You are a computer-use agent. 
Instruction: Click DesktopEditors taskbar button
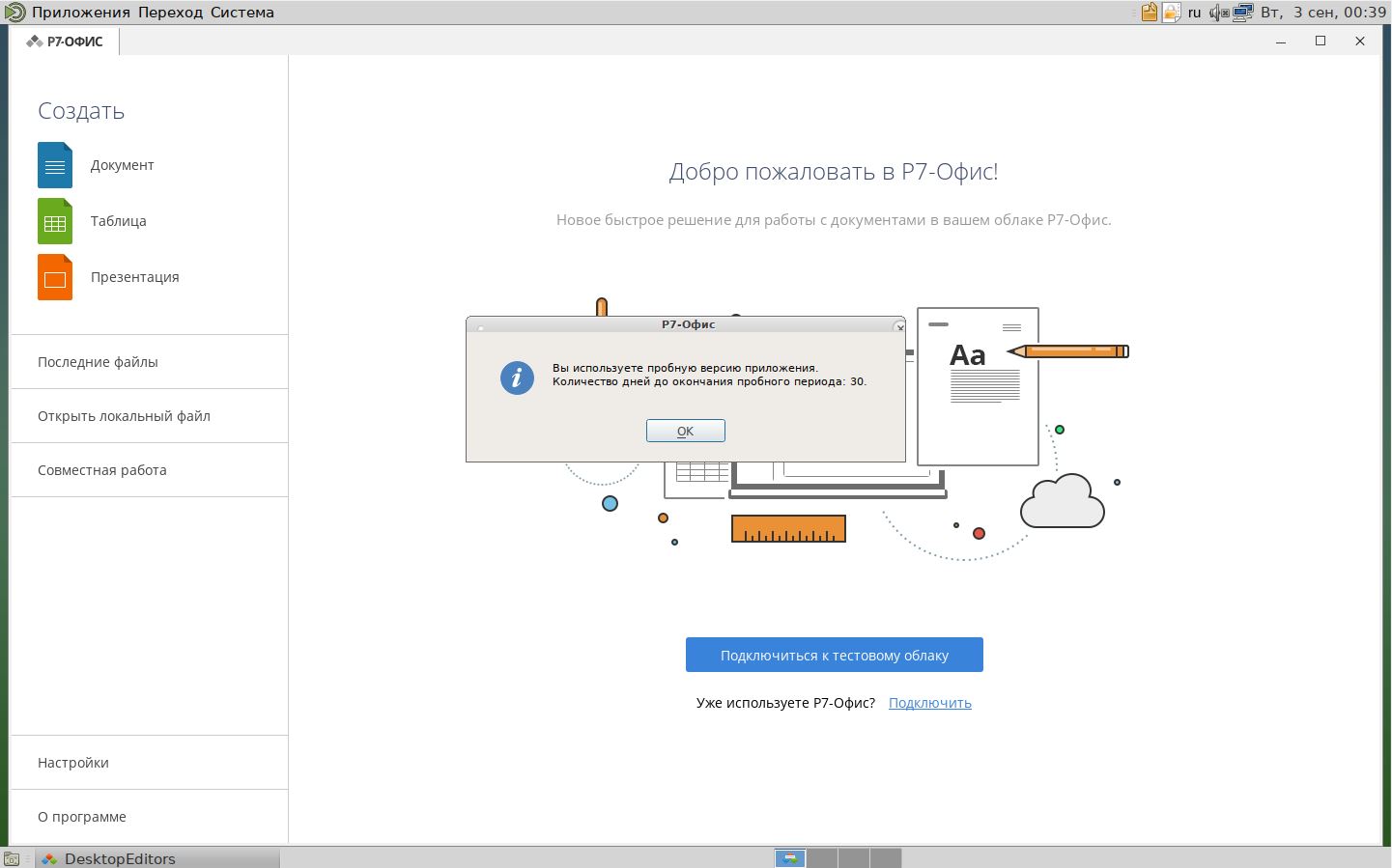[x=157, y=858]
